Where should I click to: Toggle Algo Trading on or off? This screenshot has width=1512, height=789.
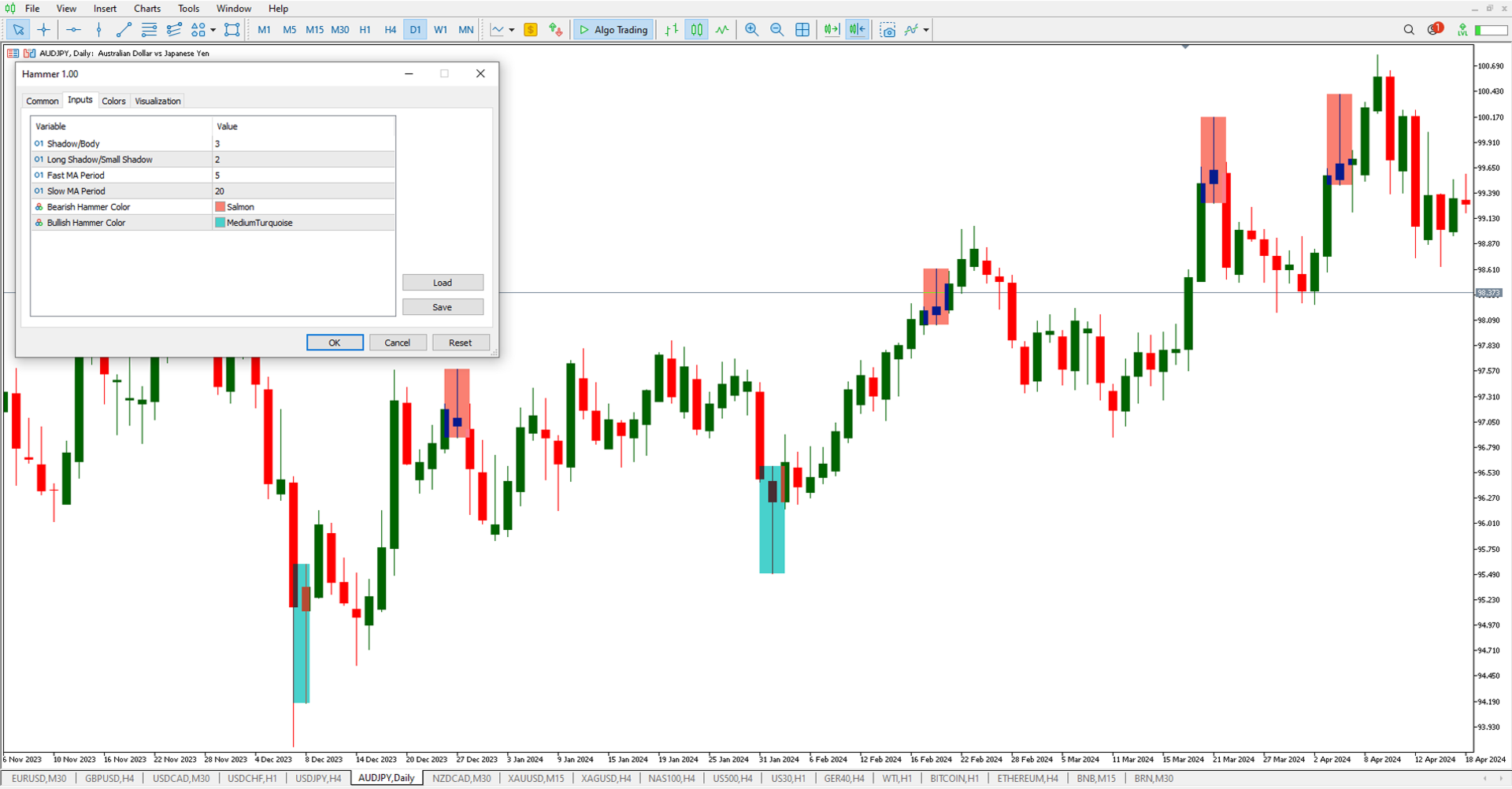click(613, 30)
